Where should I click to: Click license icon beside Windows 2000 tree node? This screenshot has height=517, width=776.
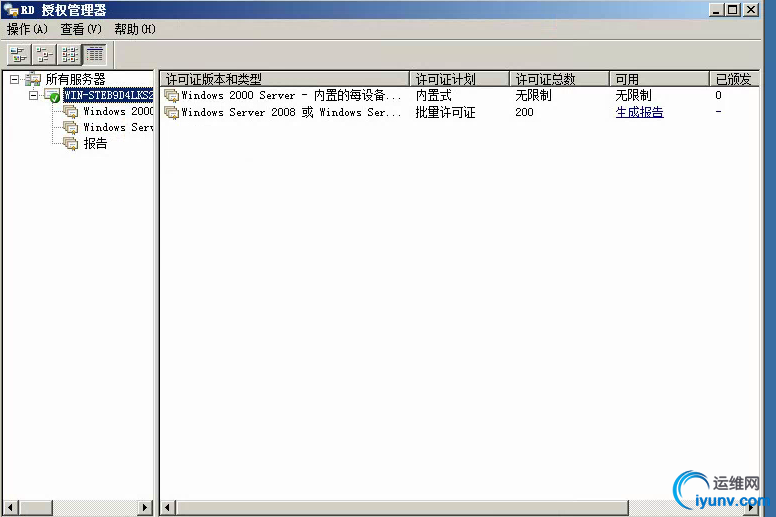point(71,111)
